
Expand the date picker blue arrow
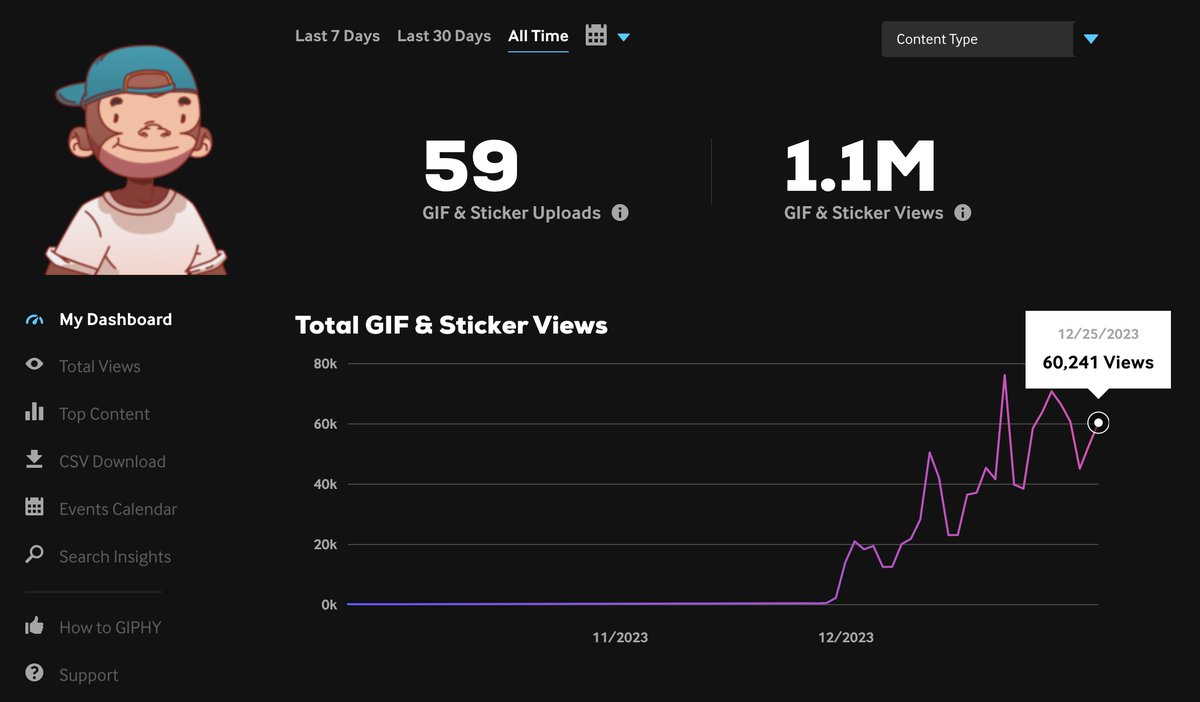(x=624, y=38)
